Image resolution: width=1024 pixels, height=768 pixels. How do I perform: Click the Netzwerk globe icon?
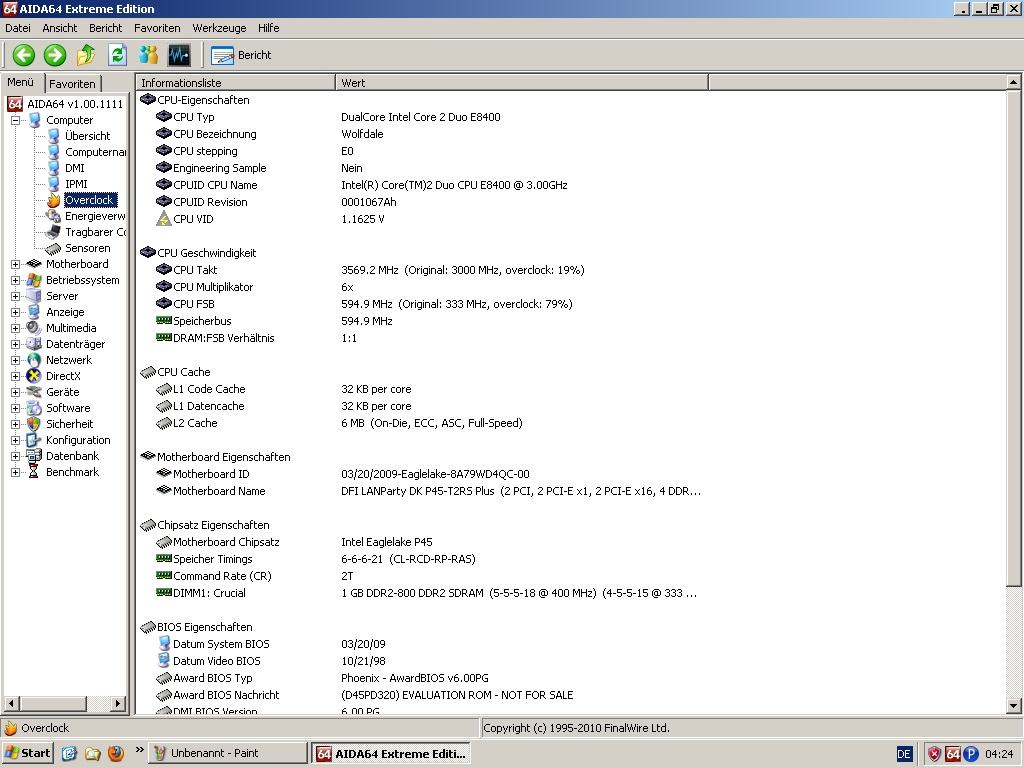point(33,360)
